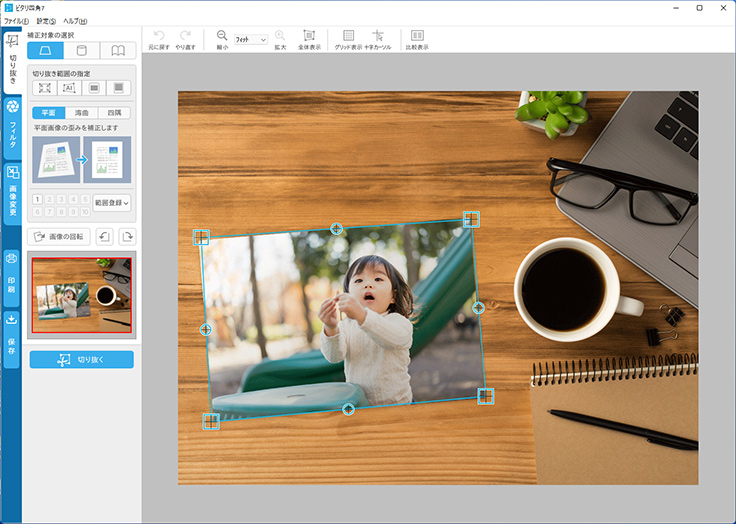
Task: Click the 画像の回転 button
Action: (x=60, y=236)
